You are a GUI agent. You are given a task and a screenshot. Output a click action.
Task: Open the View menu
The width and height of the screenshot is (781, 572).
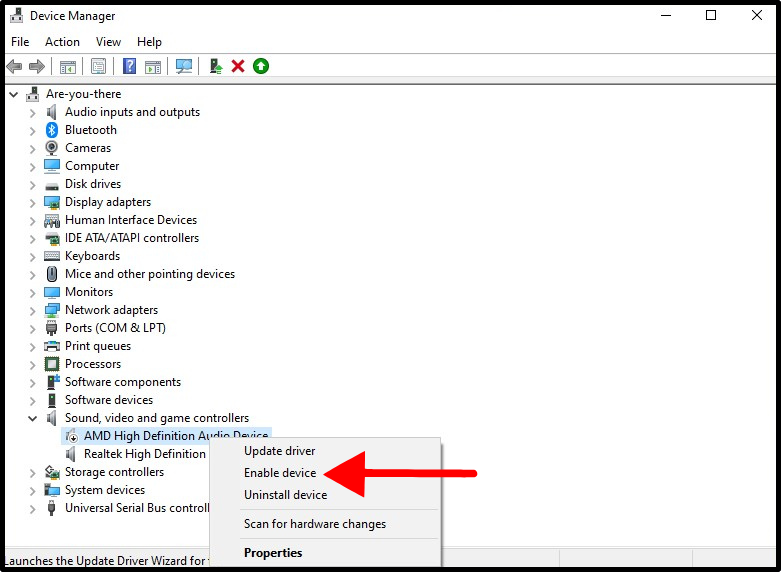108,42
